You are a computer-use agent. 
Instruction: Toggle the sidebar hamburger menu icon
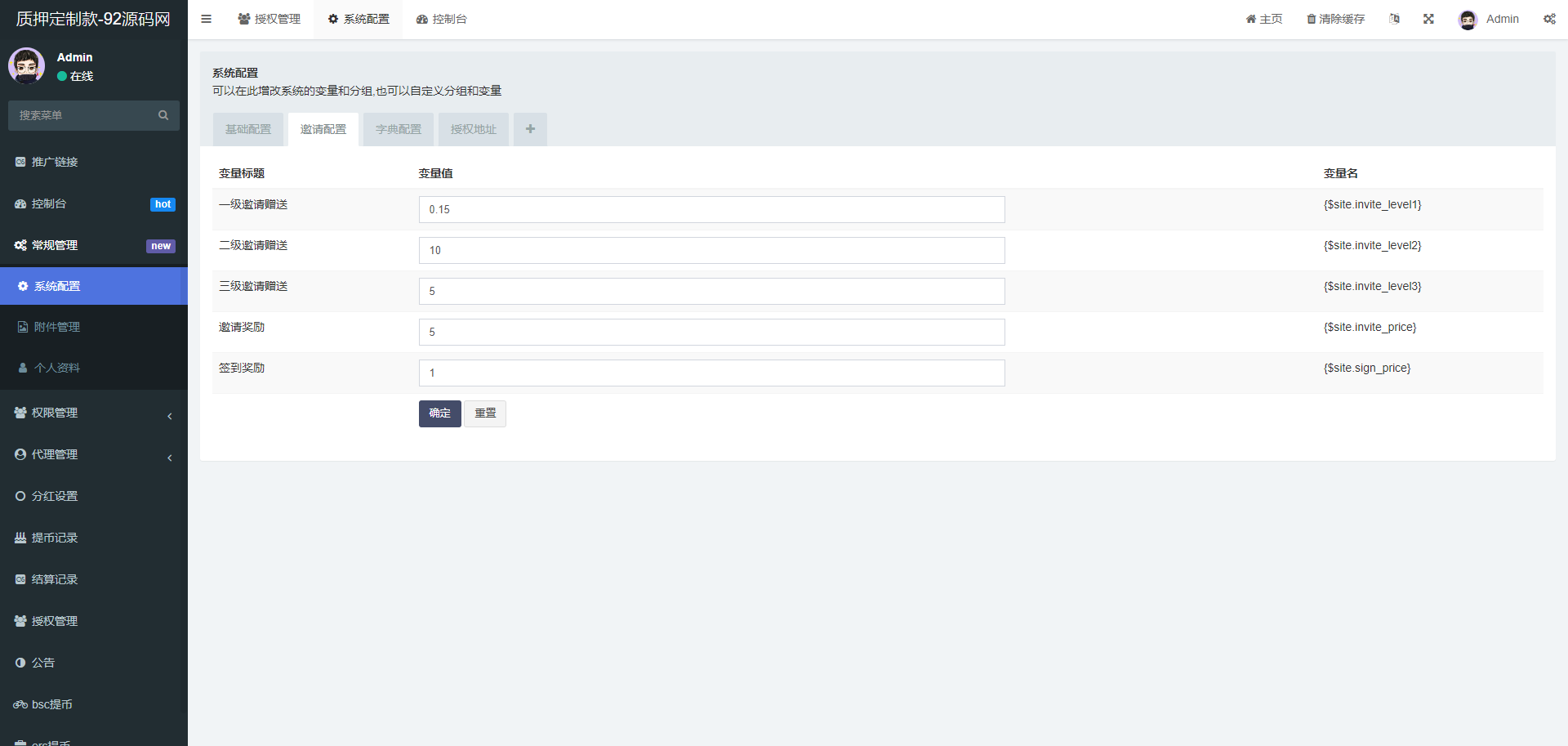tap(206, 19)
